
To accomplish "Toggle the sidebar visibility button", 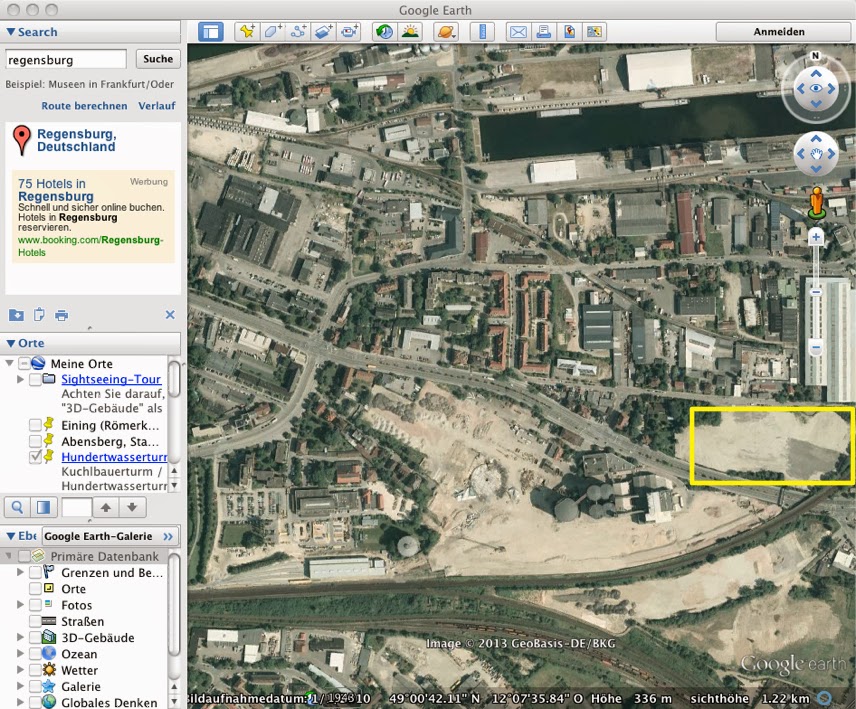I will point(210,32).
